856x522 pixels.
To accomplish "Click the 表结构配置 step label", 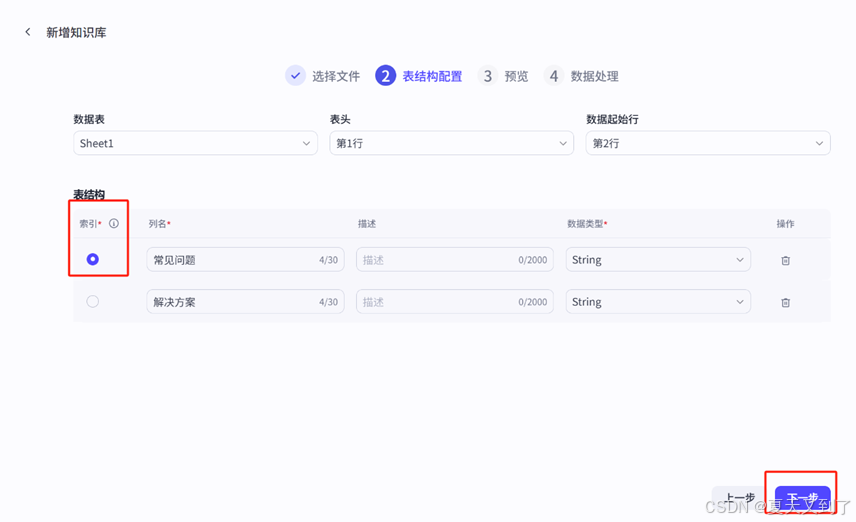I will [x=432, y=76].
